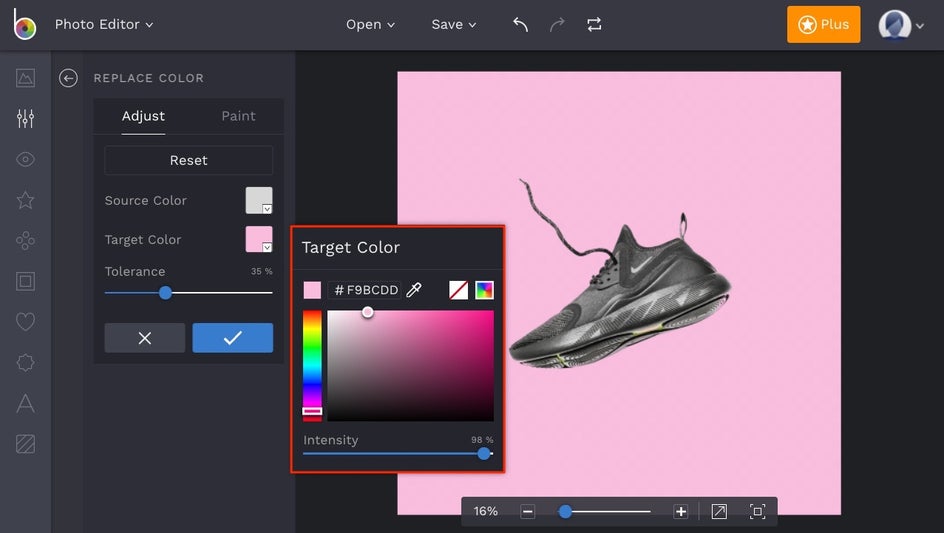This screenshot has height=533, width=944.
Task: Expand the Source Color swatch dropdown
Action: (x=259, y=200)
